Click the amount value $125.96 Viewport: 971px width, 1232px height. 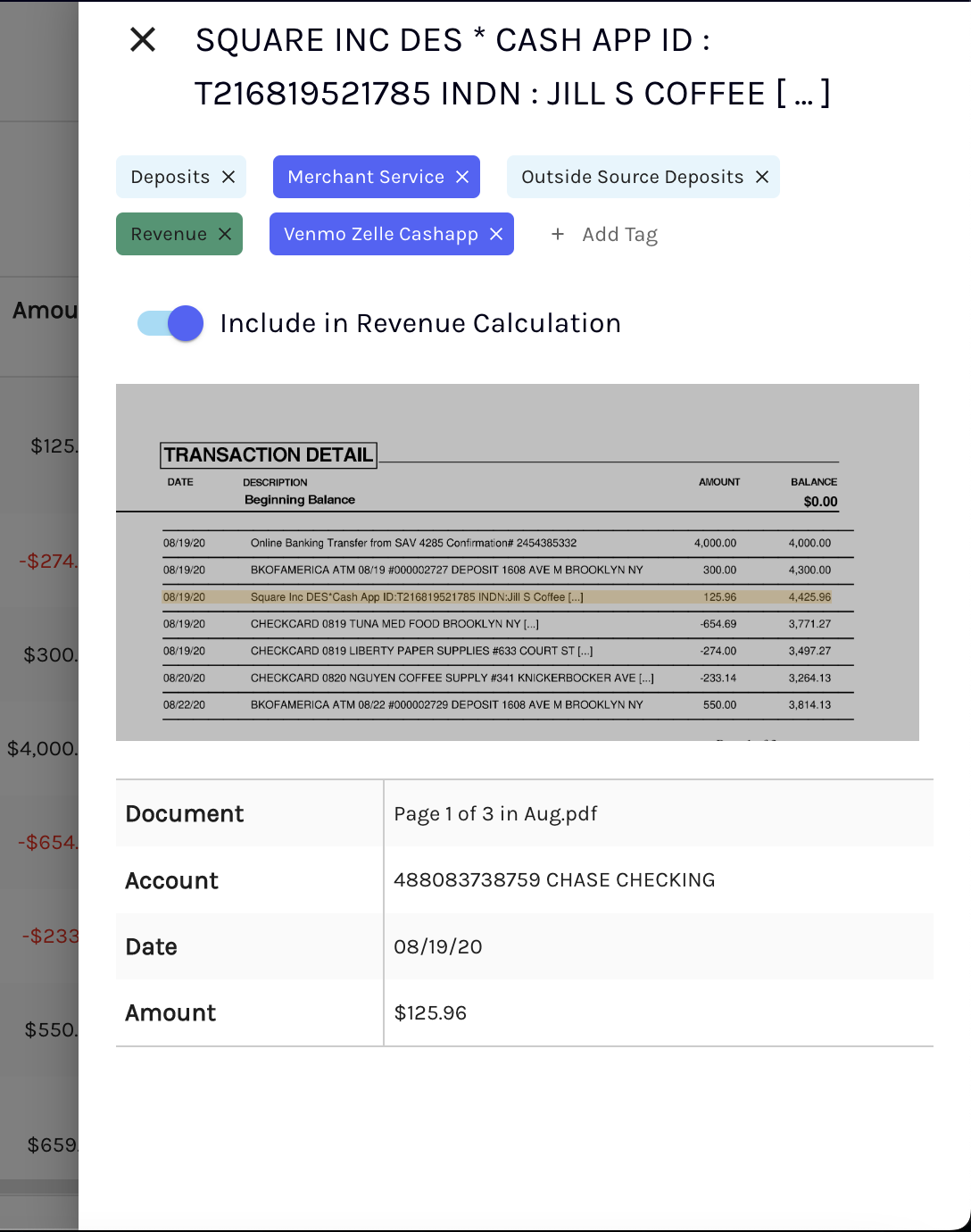point(430,1013)
